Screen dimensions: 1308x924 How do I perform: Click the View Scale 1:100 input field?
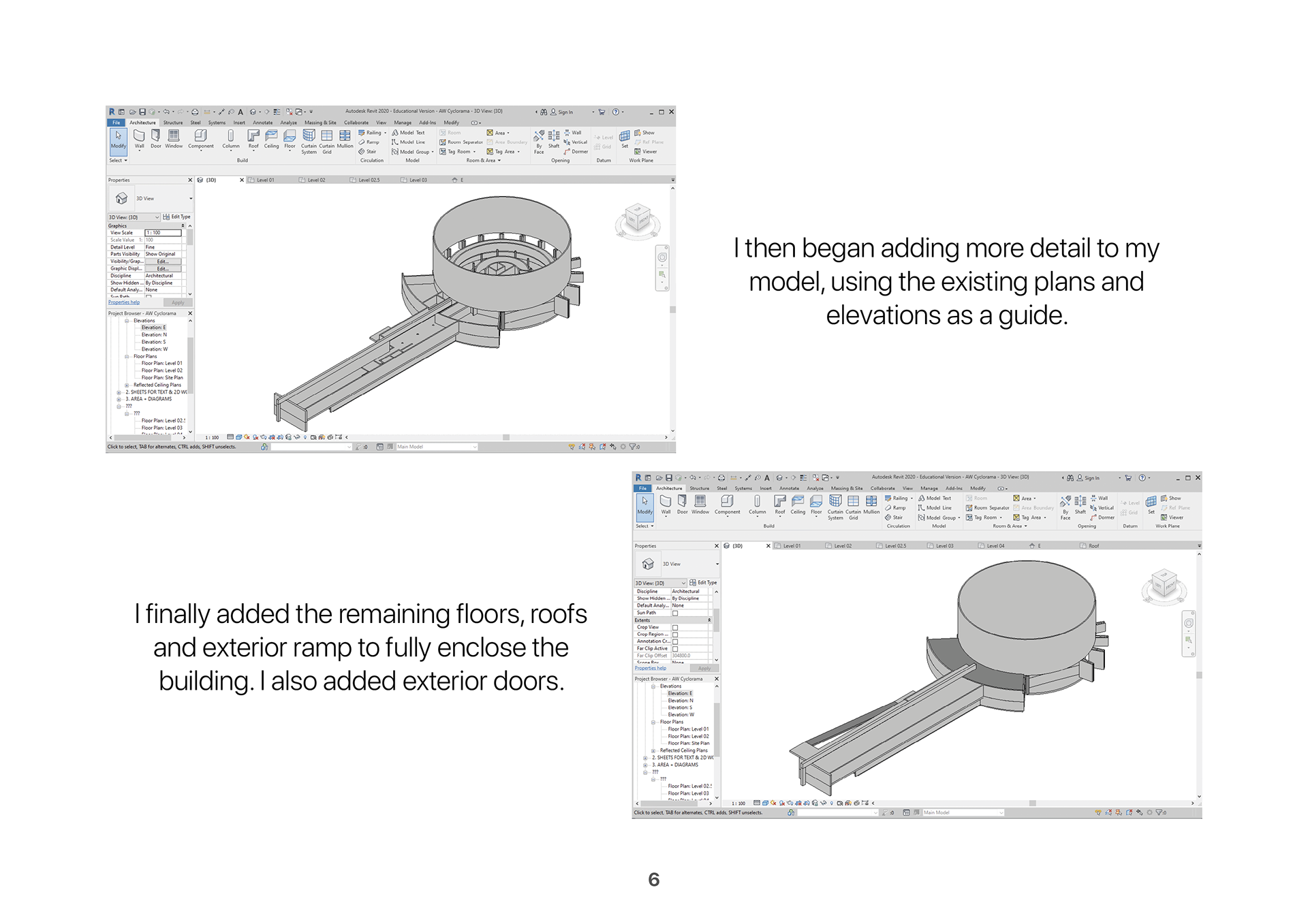163,233
